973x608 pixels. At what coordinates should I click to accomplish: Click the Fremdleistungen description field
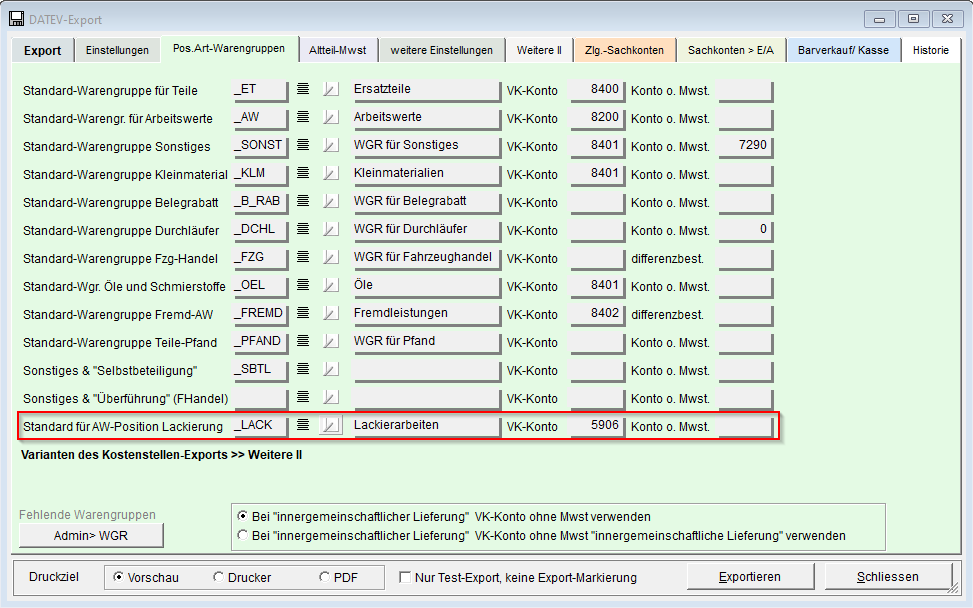426,314
